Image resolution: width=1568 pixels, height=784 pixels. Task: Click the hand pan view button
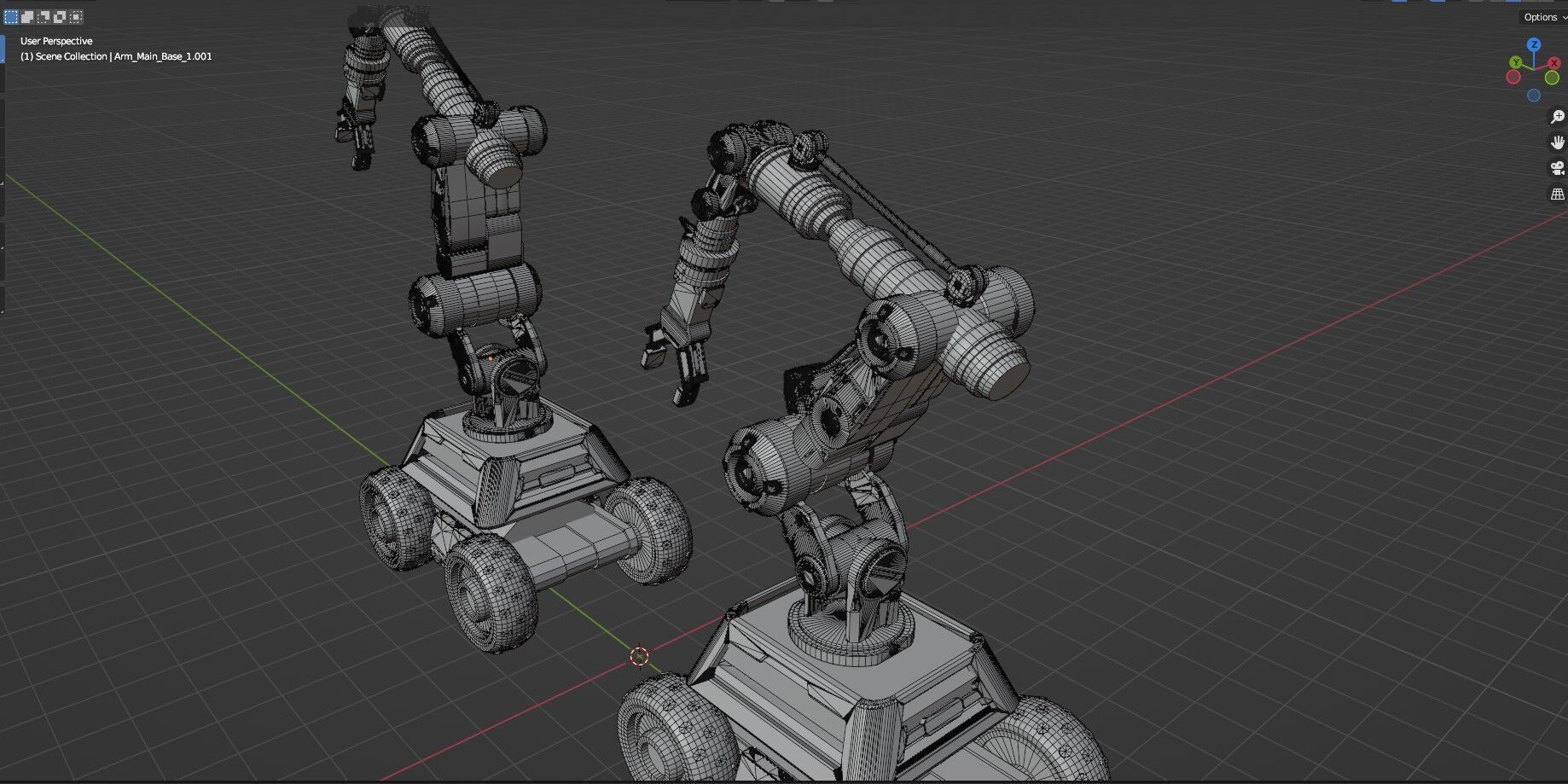1557,142
